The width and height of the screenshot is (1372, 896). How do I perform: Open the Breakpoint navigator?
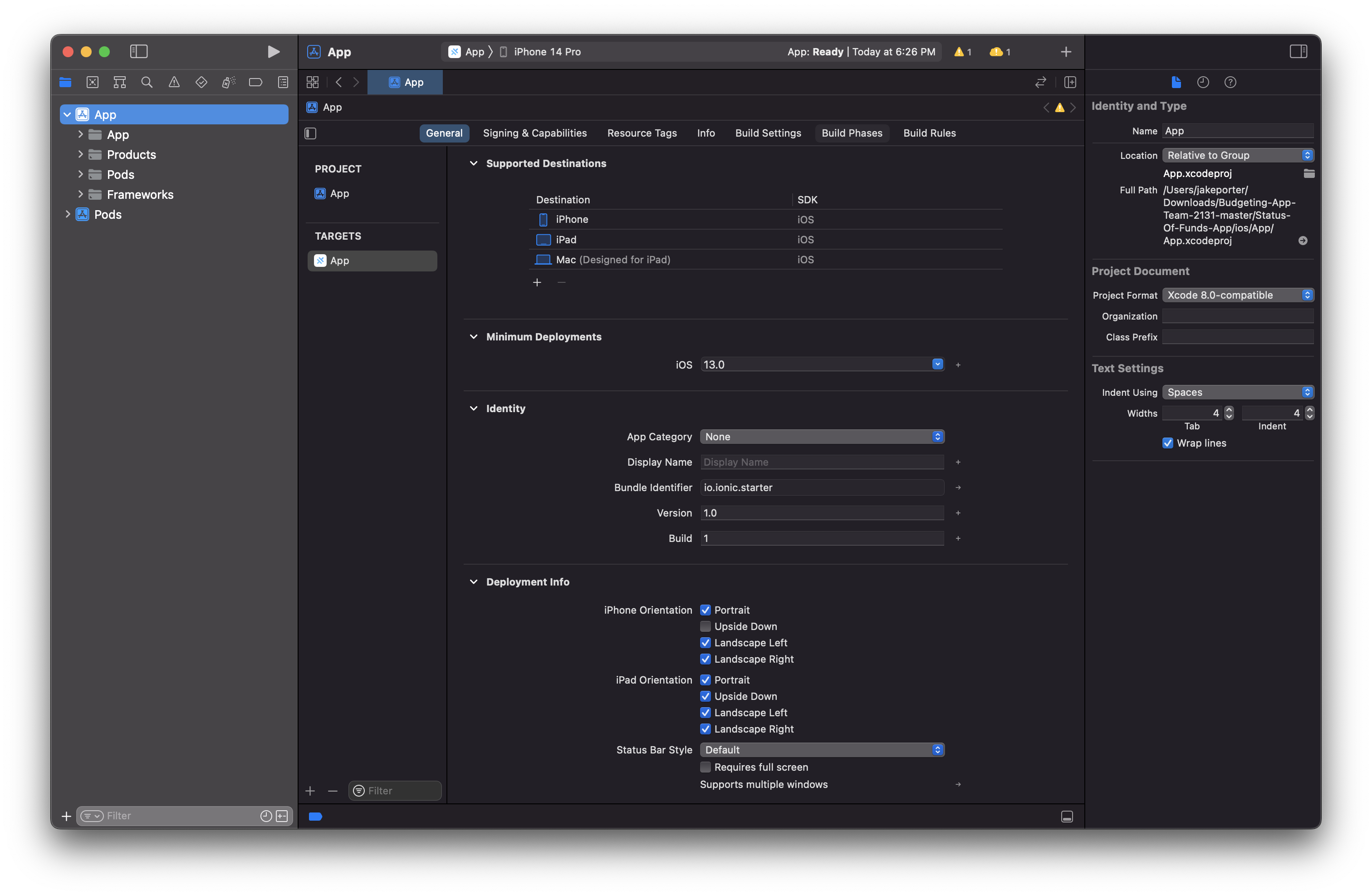[x=255, y=82]
